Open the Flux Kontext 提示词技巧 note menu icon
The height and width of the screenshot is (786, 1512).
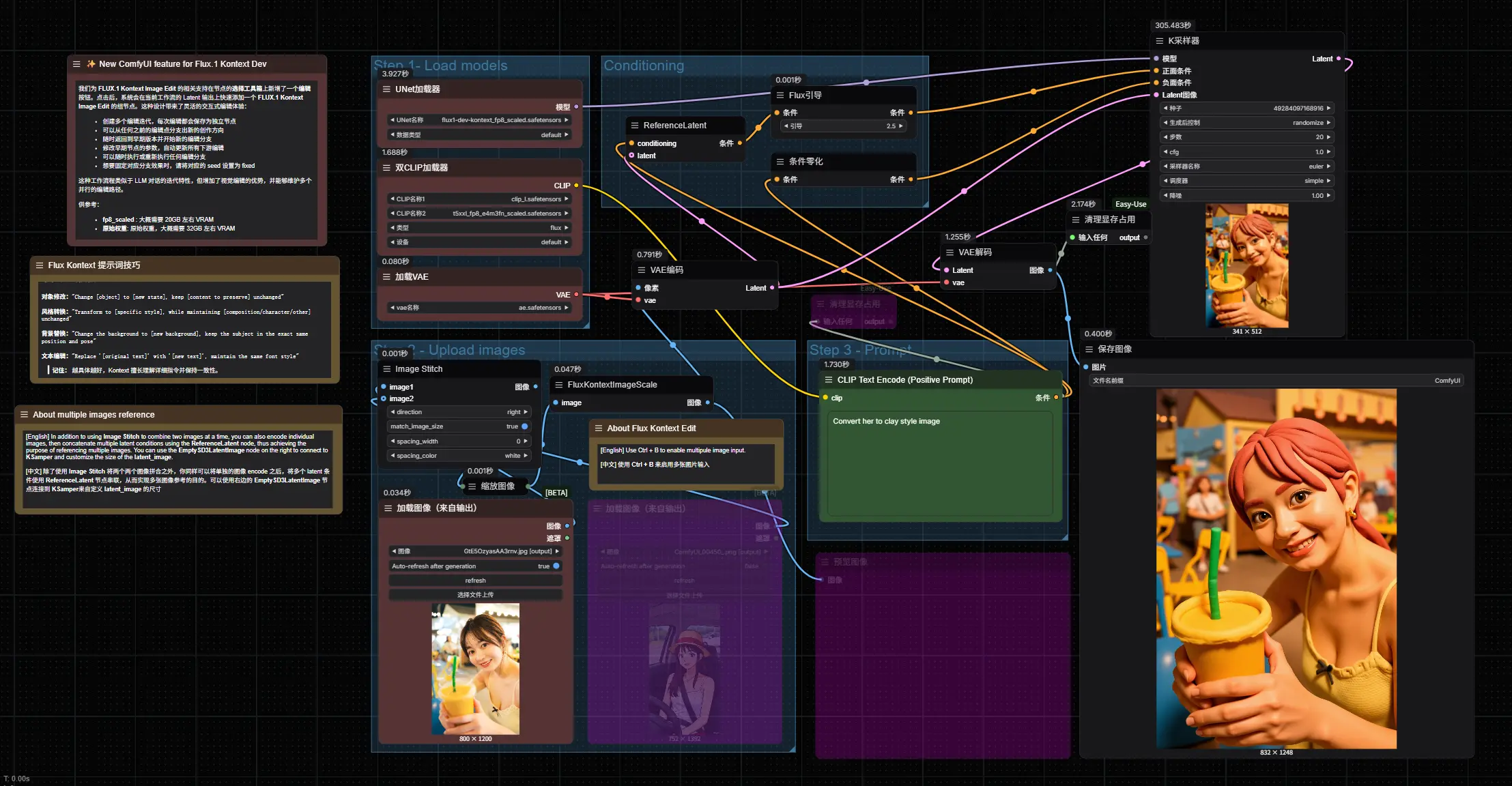[40, 265]
